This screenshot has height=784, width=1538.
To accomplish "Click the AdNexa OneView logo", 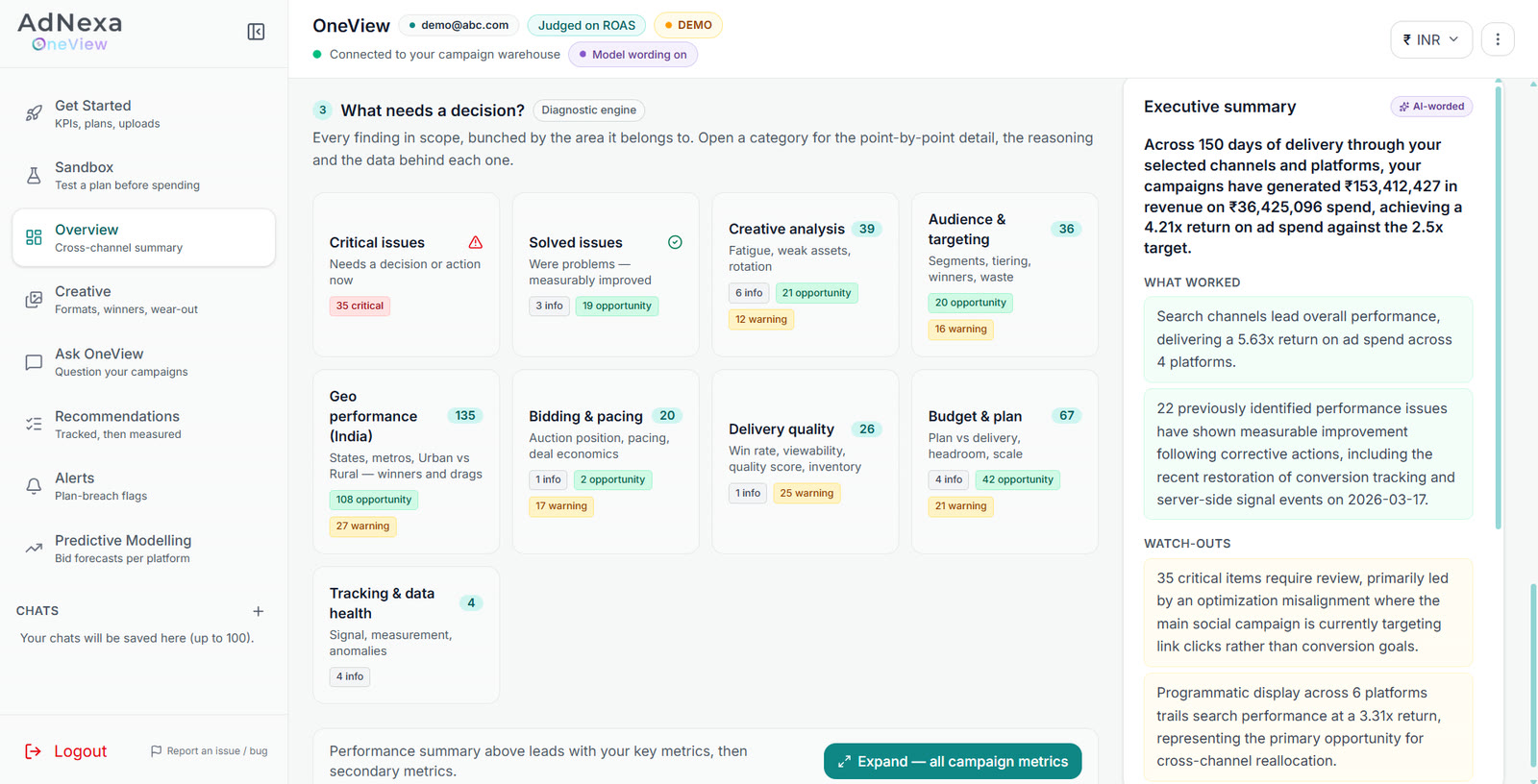I will pyautogui.click(x=69, y=32).
